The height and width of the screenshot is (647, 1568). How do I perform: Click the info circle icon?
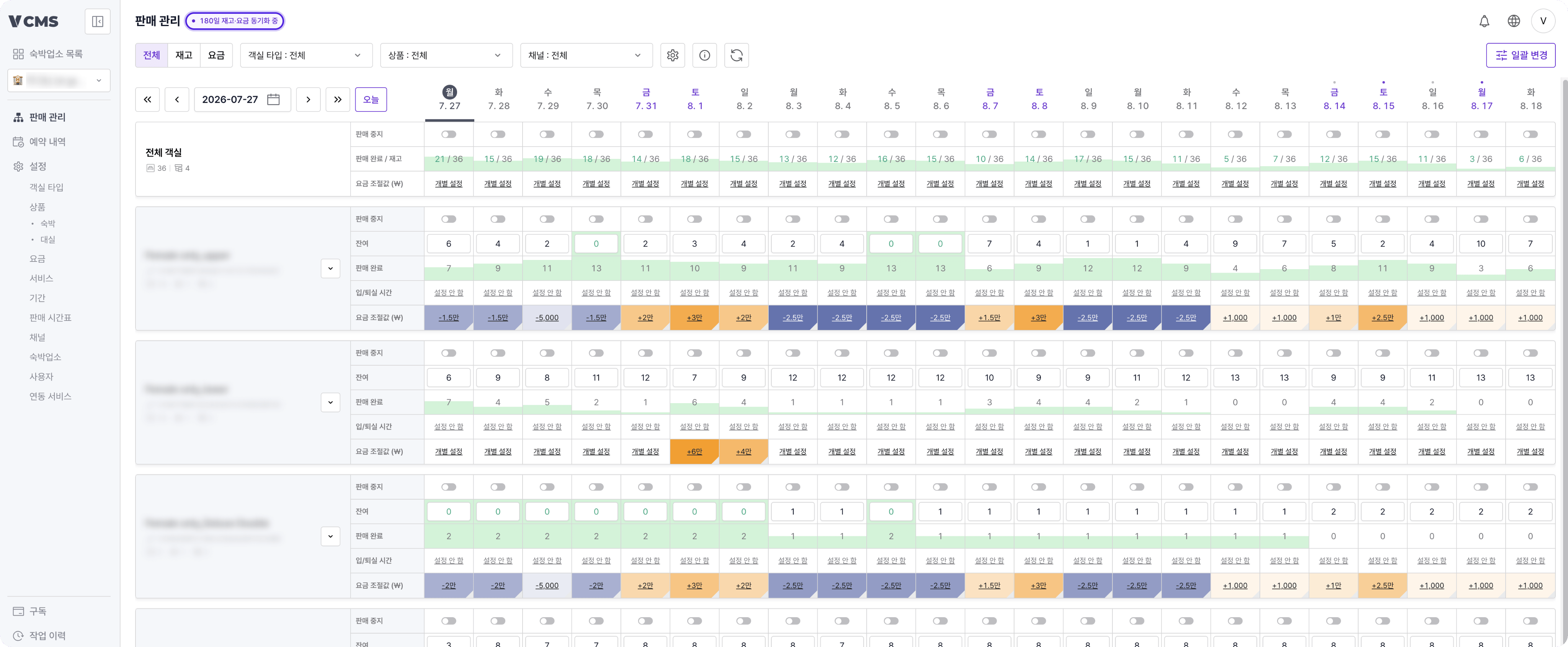click(x=704, y=56)
